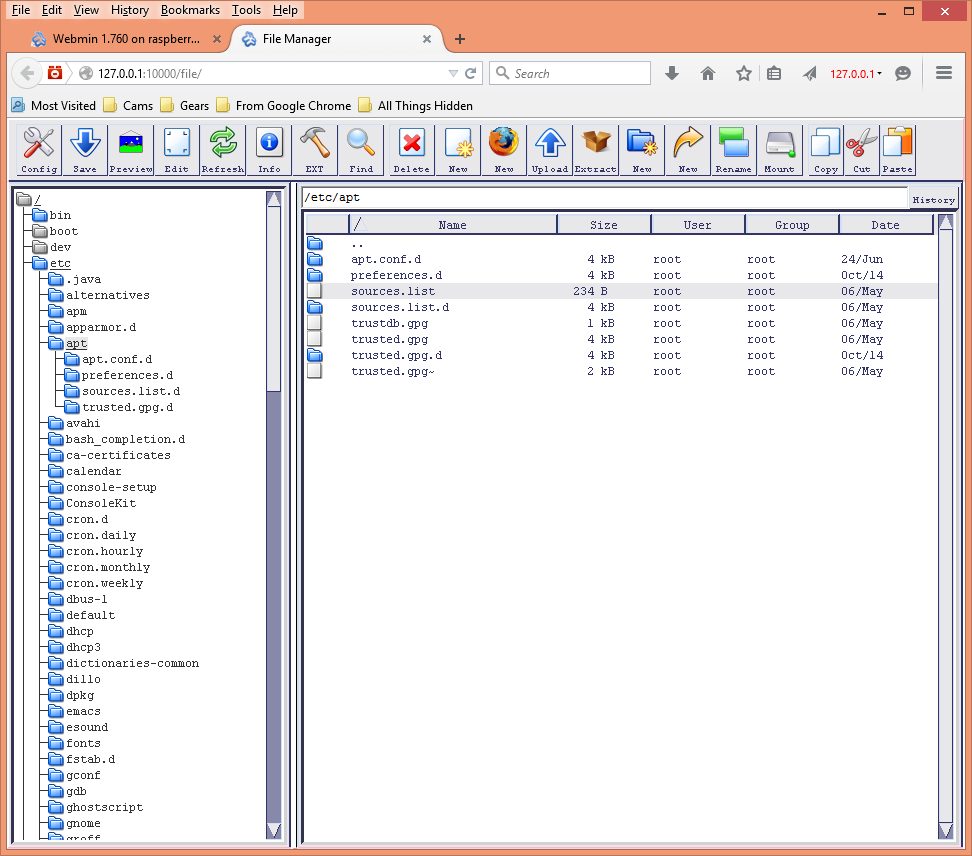Screen dimensions: 972x856
Task: Click the History button beside path
Action: (x=933, y=200)
